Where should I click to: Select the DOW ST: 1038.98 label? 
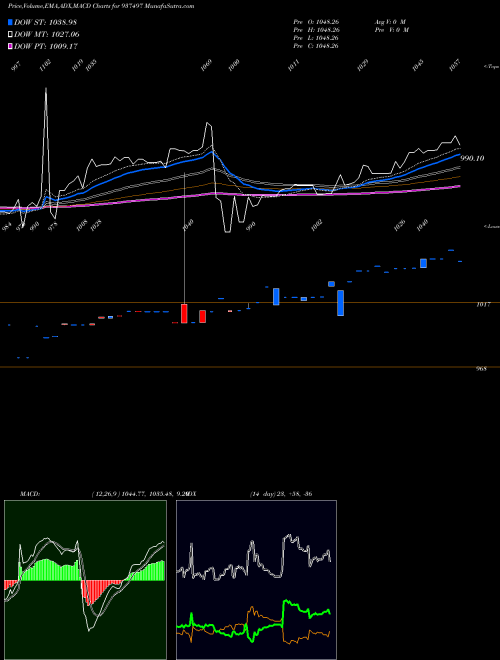[x=45, y=22]
